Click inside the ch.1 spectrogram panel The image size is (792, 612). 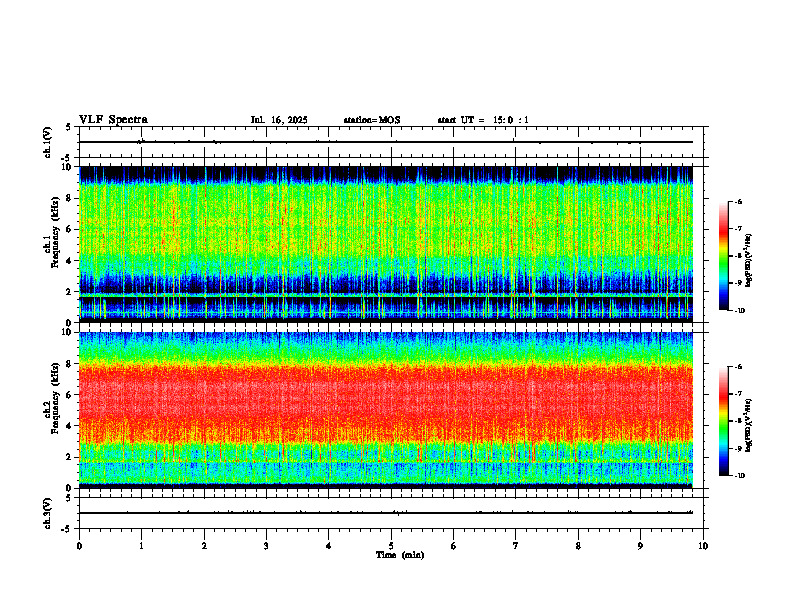tap(386, 244)
